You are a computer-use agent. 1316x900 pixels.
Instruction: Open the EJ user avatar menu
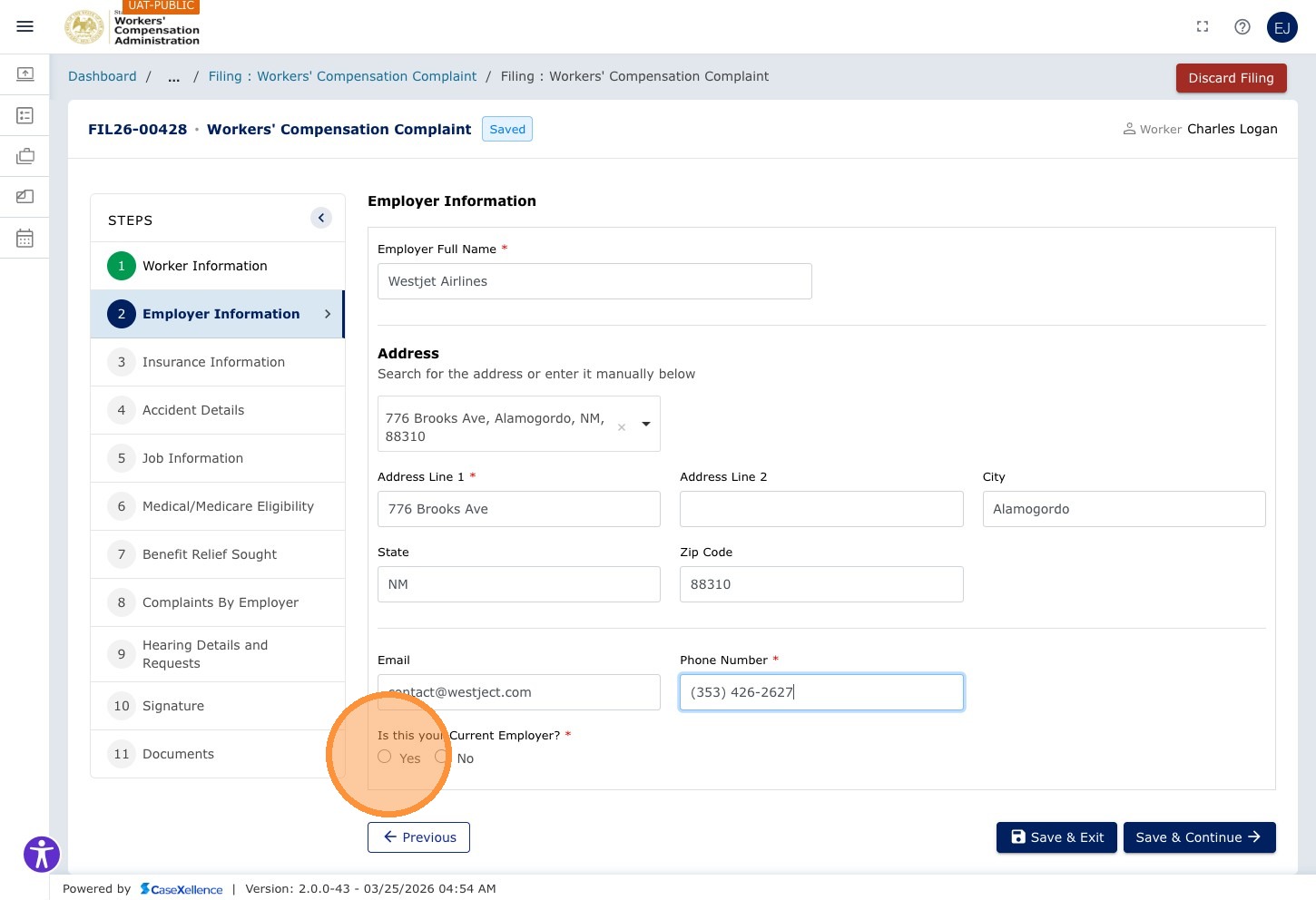[1282, 27]
